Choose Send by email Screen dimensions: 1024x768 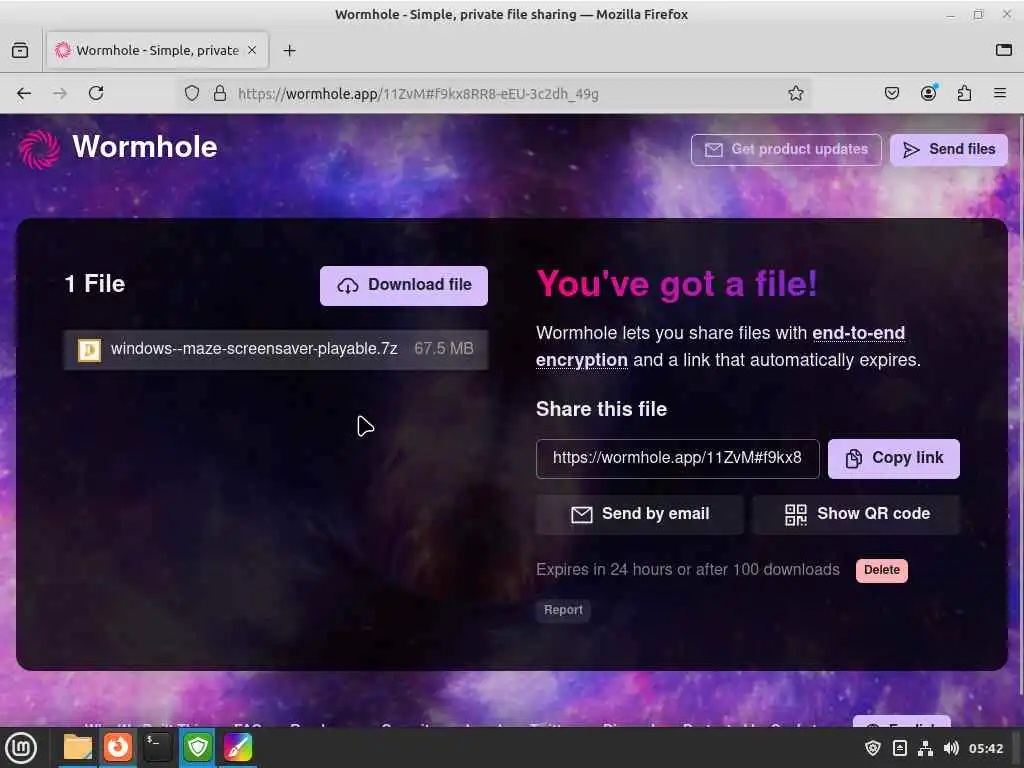click(639, 514)
